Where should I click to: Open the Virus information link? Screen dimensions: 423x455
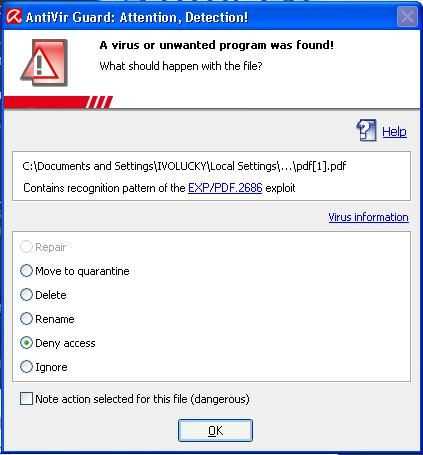coord(368,217)
